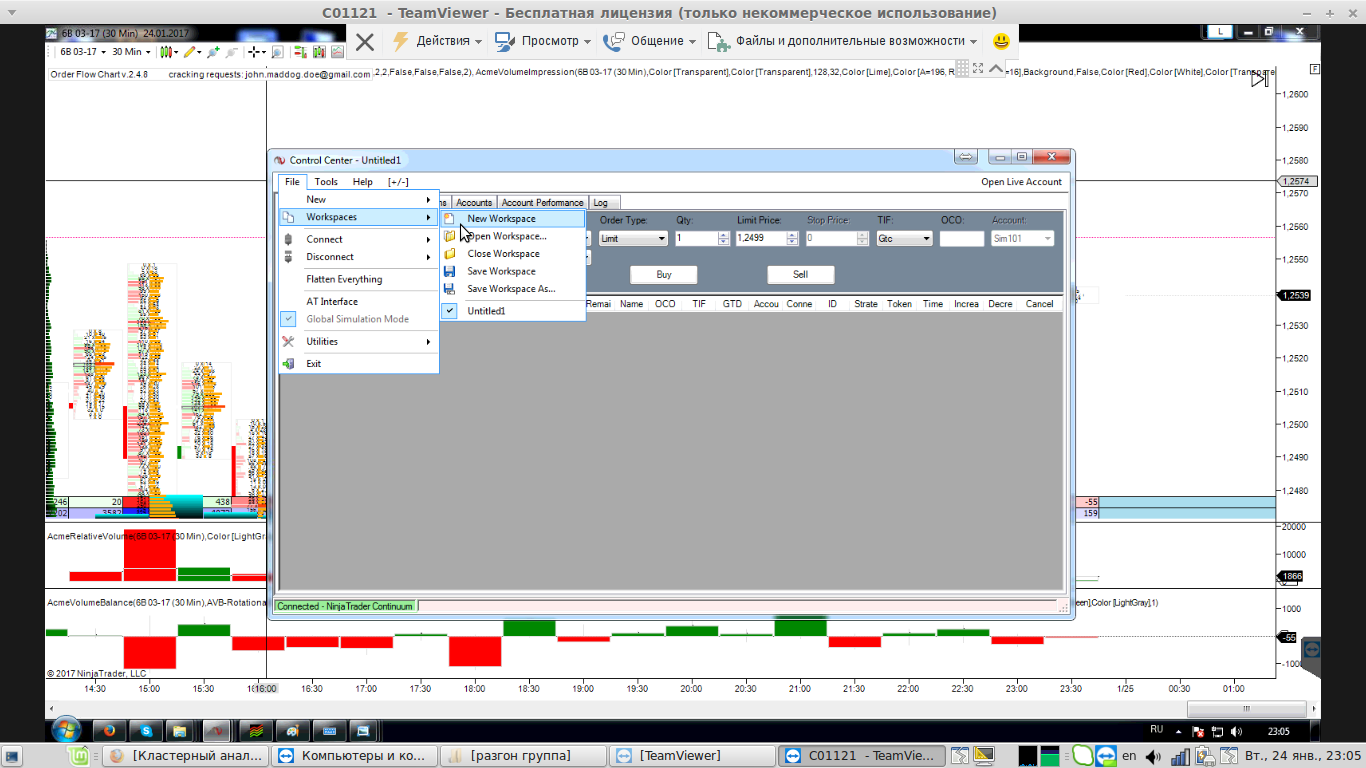Click the indicators icon in chart toolbar

pyautogui.click(x=338, y=52)
